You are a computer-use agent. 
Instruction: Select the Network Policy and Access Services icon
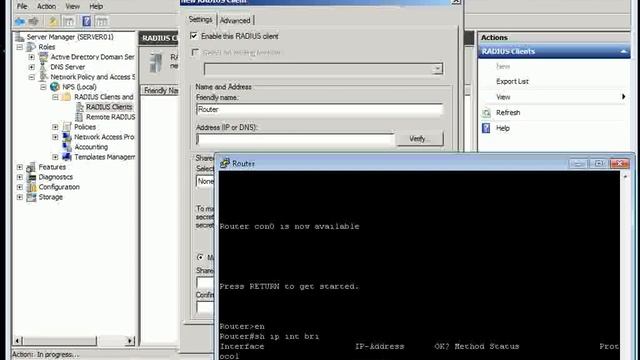[x=43, y=77]
